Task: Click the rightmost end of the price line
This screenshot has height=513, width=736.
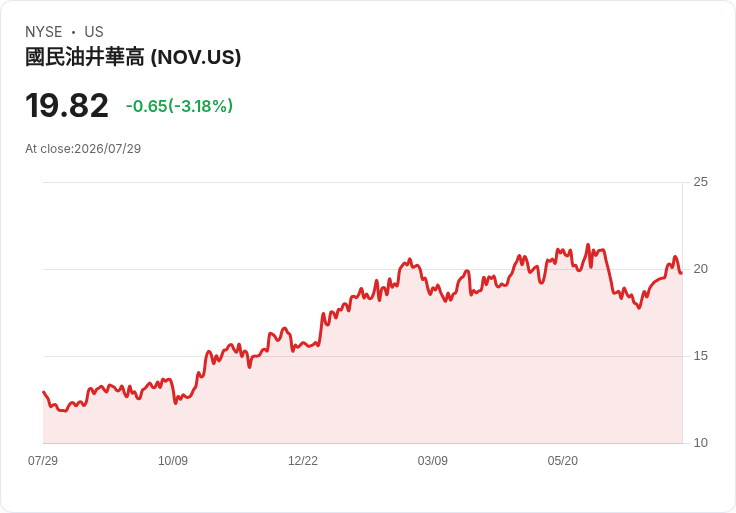Action: coord(681,273)
